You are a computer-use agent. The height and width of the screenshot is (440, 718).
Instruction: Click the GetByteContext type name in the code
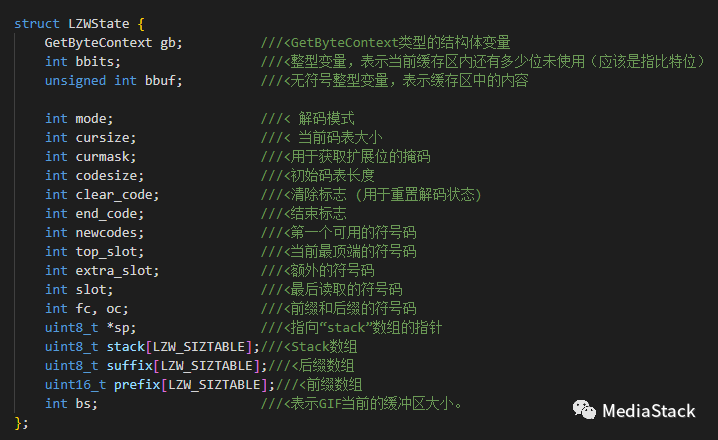98,42
